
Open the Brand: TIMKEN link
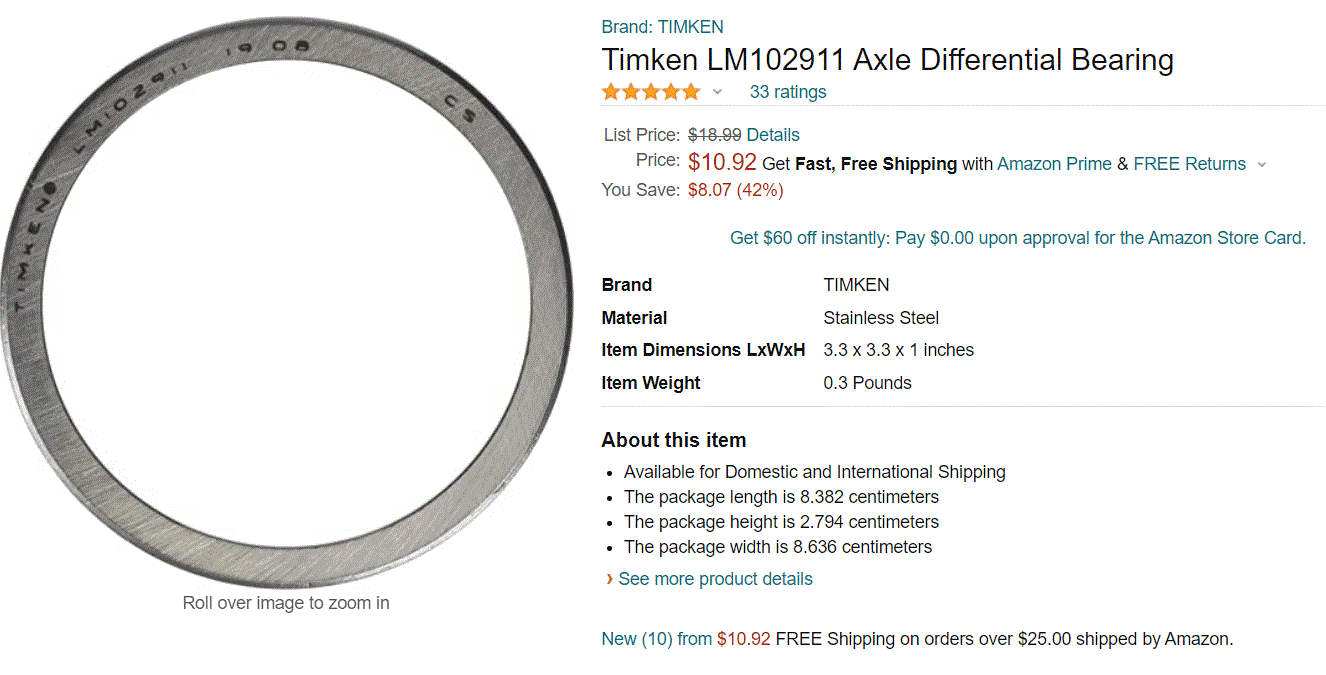click(x=662, y=27)
